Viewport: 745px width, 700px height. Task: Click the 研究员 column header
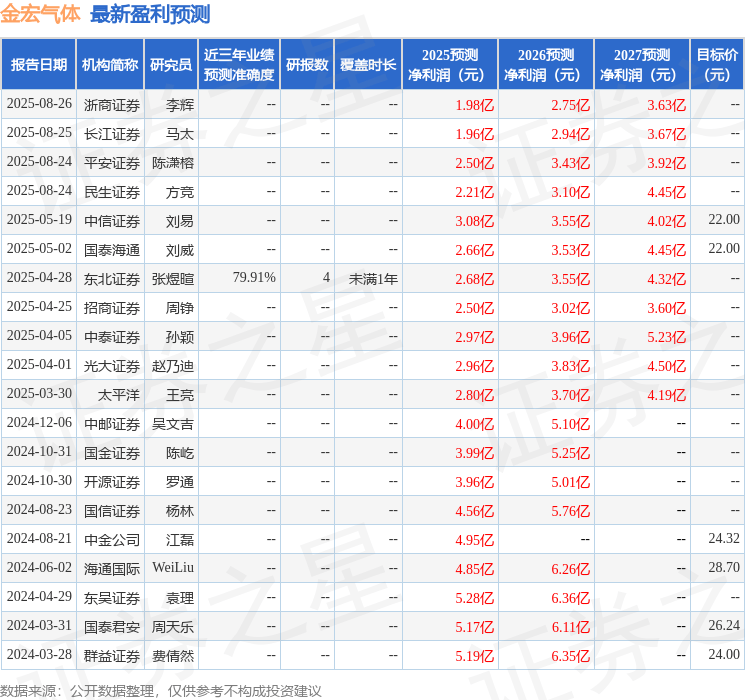171,65
